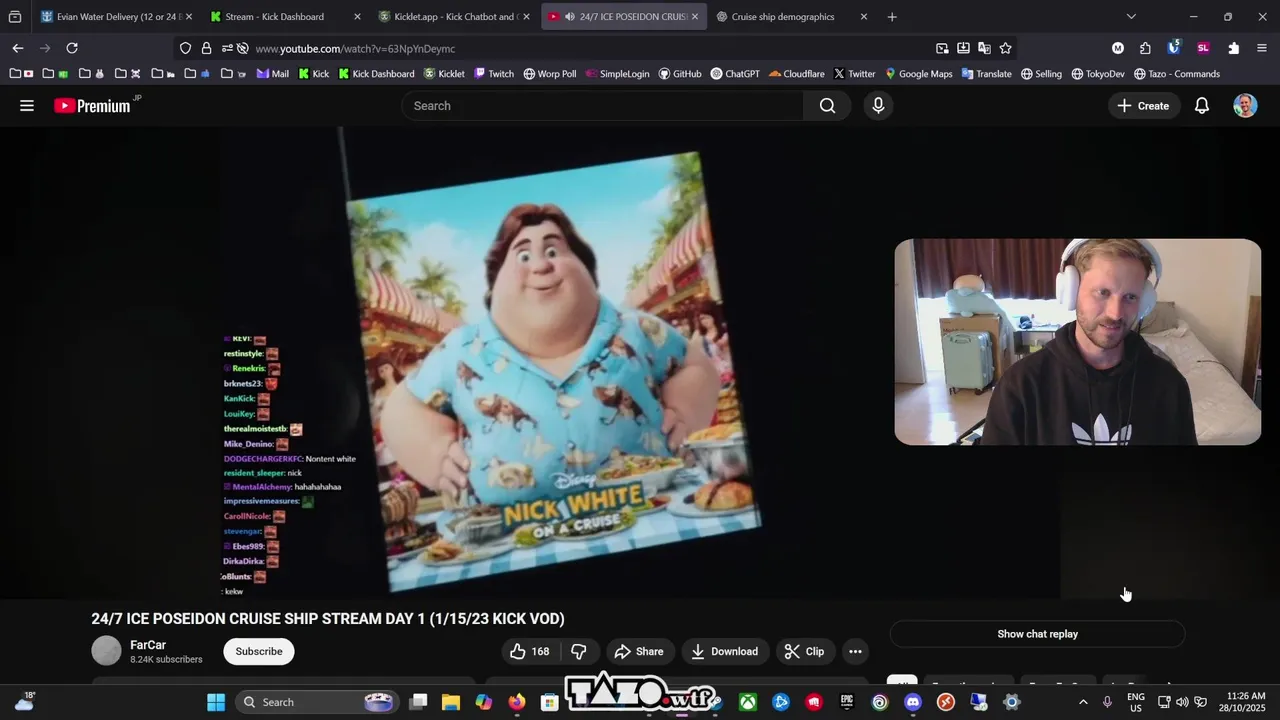This screenshot has width=1280, height=720.
Task: Dislike the video
Action: coord(579,652)
